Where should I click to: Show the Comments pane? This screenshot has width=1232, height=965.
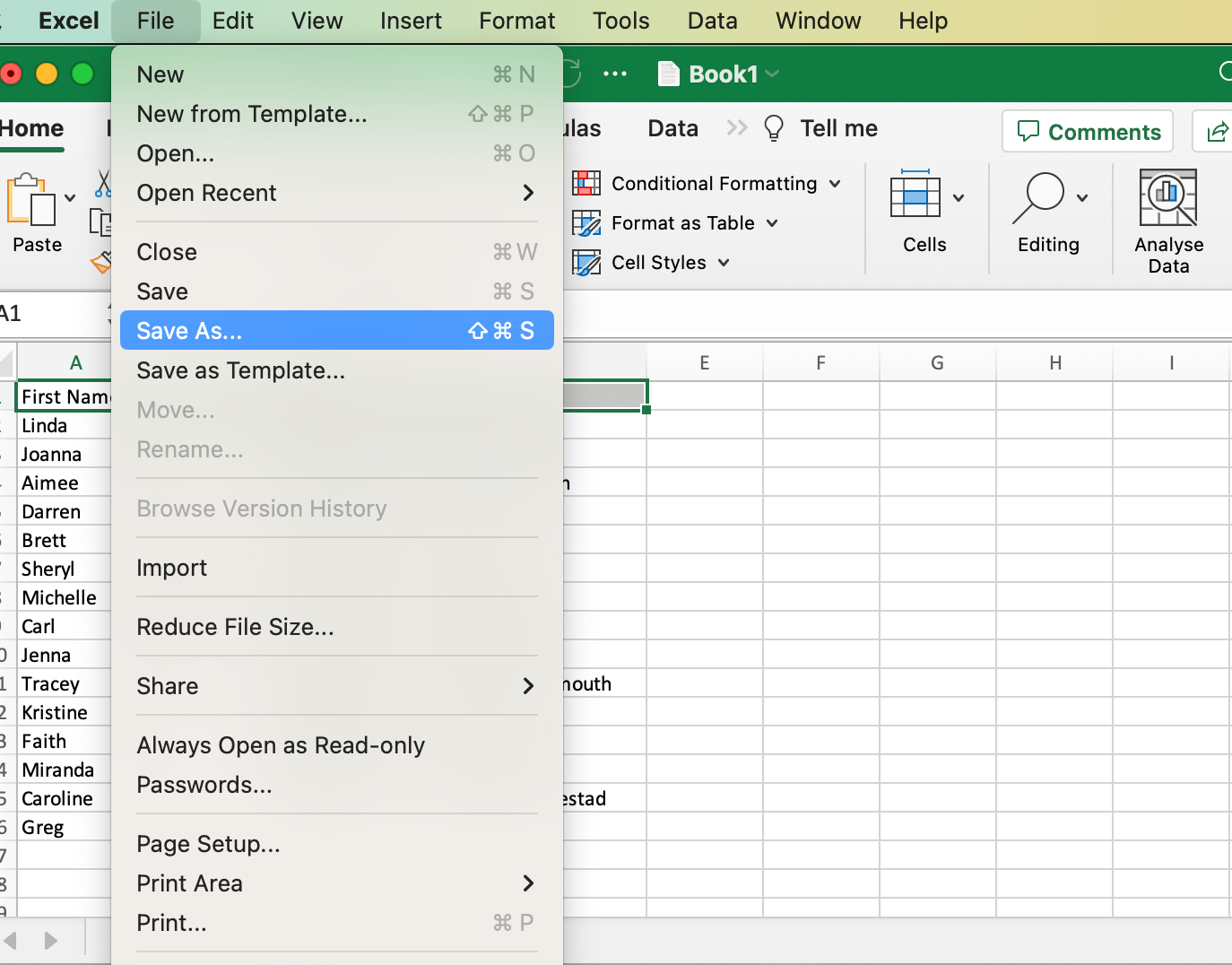coord(1087,131)
